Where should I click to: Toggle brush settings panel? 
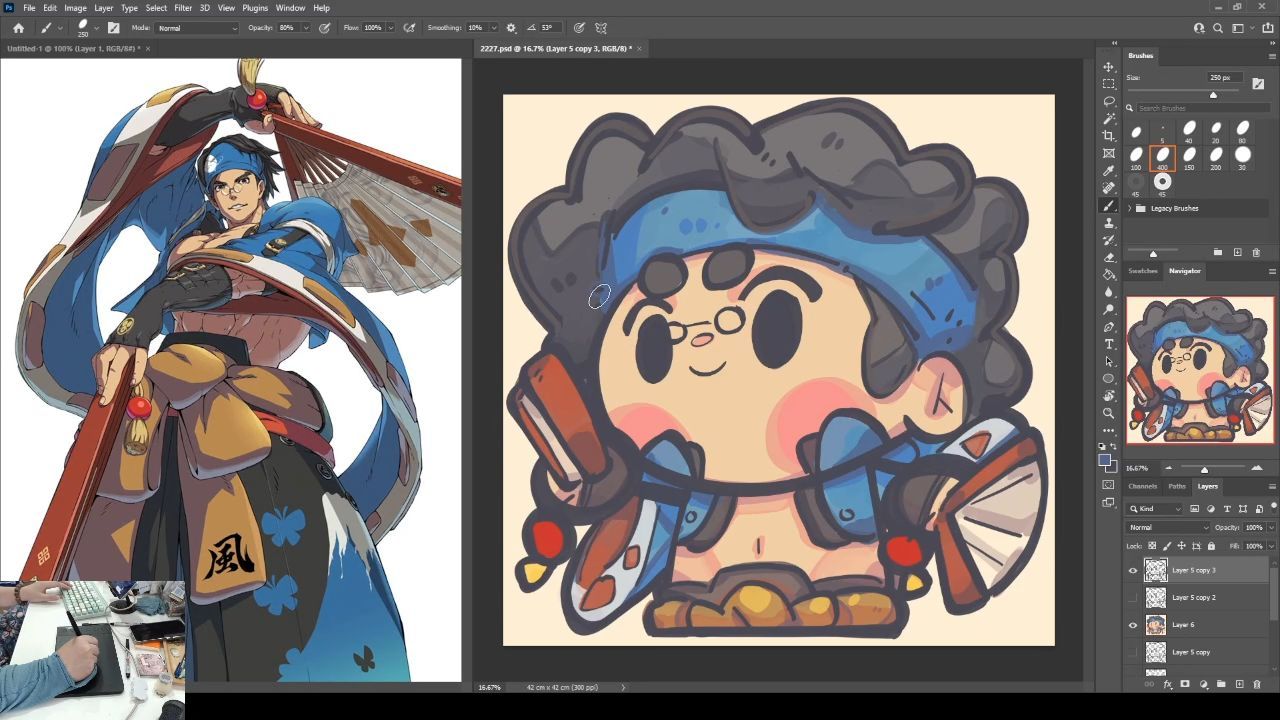113,28
